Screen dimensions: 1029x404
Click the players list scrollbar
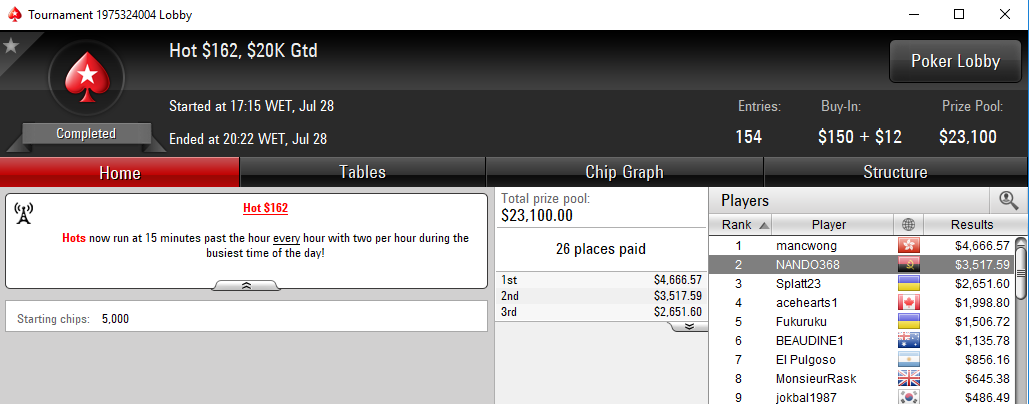click(1020, 320)
